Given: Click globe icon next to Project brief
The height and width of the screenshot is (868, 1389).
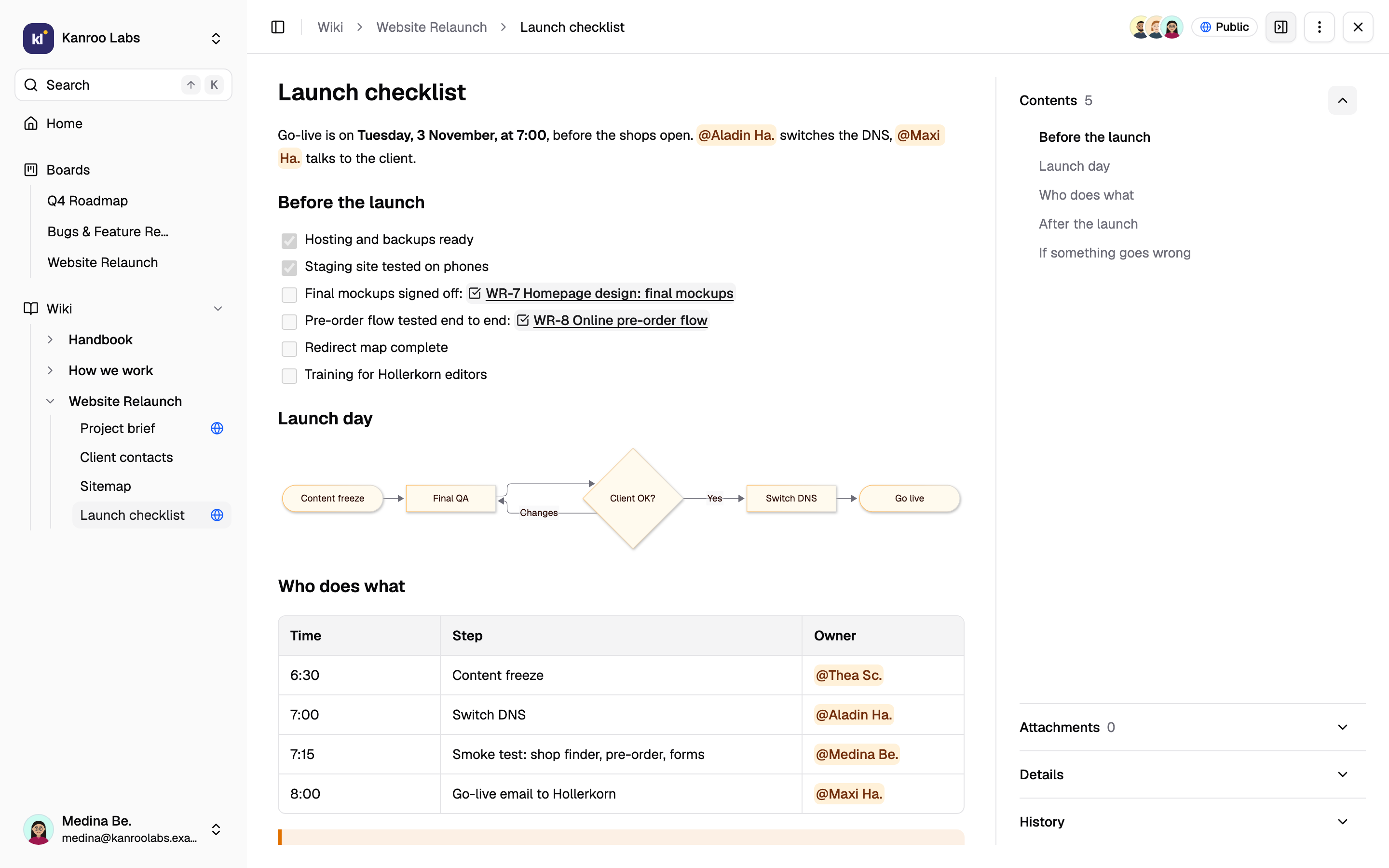Looking at the screenshot, I should tap(217, 428).
